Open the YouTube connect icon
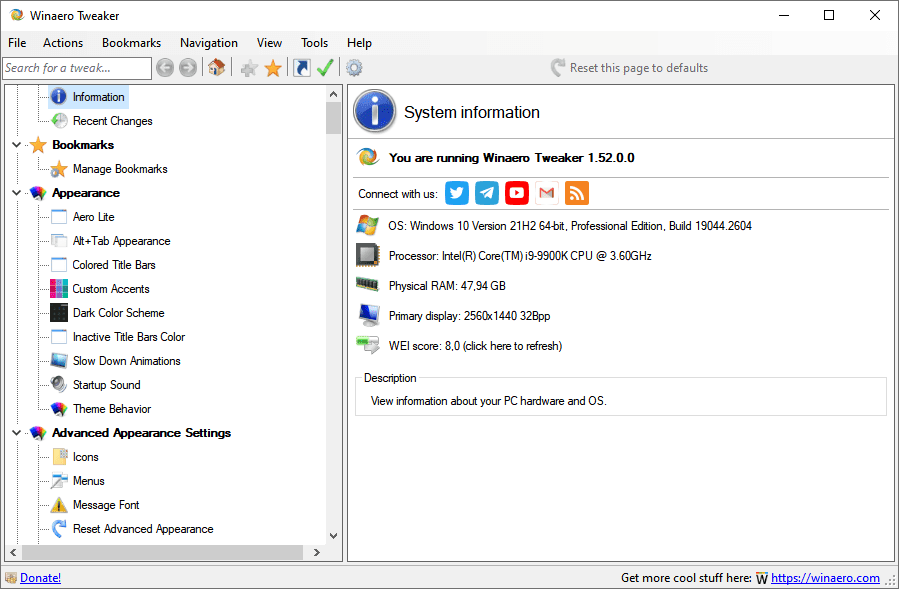 point(517,193)
